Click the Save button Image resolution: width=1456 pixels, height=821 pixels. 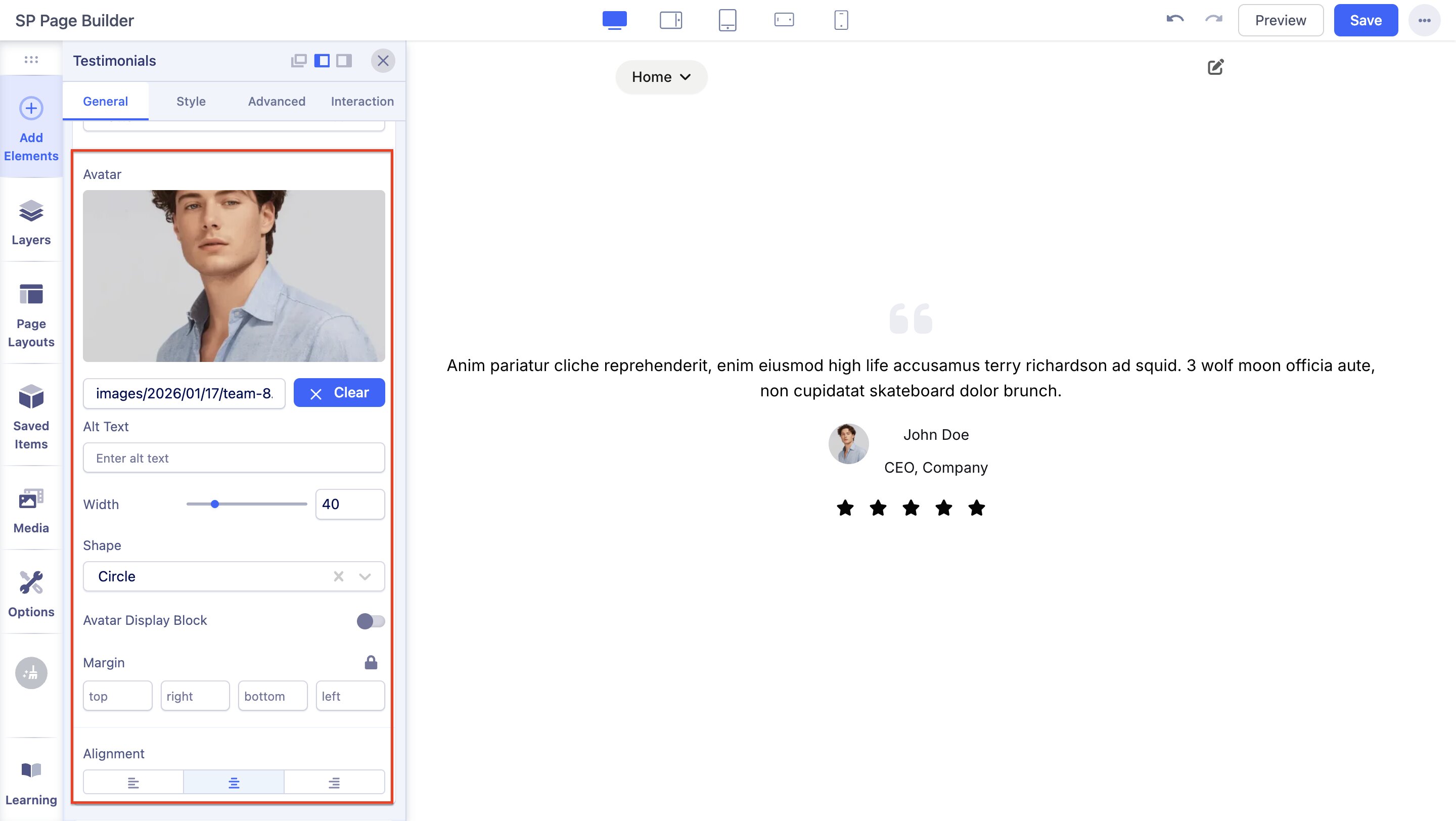coord(1365,20)
